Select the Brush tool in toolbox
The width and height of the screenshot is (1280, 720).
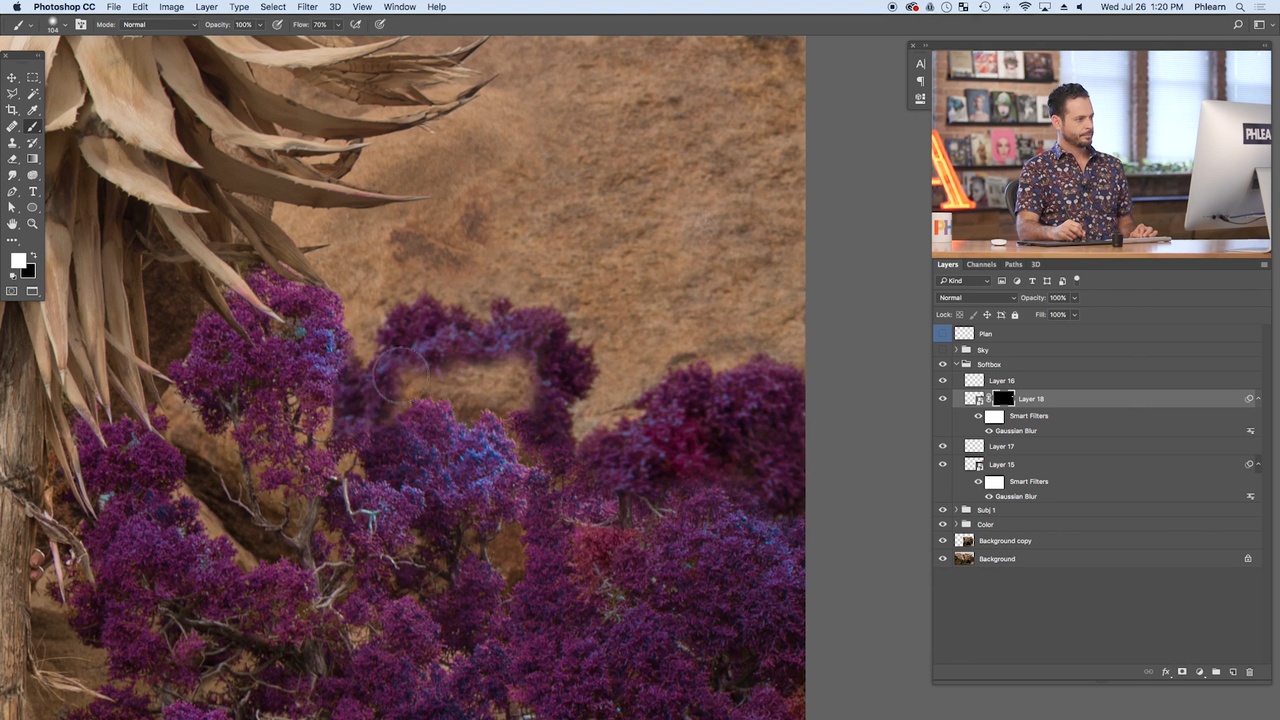(x=33, y=126)
